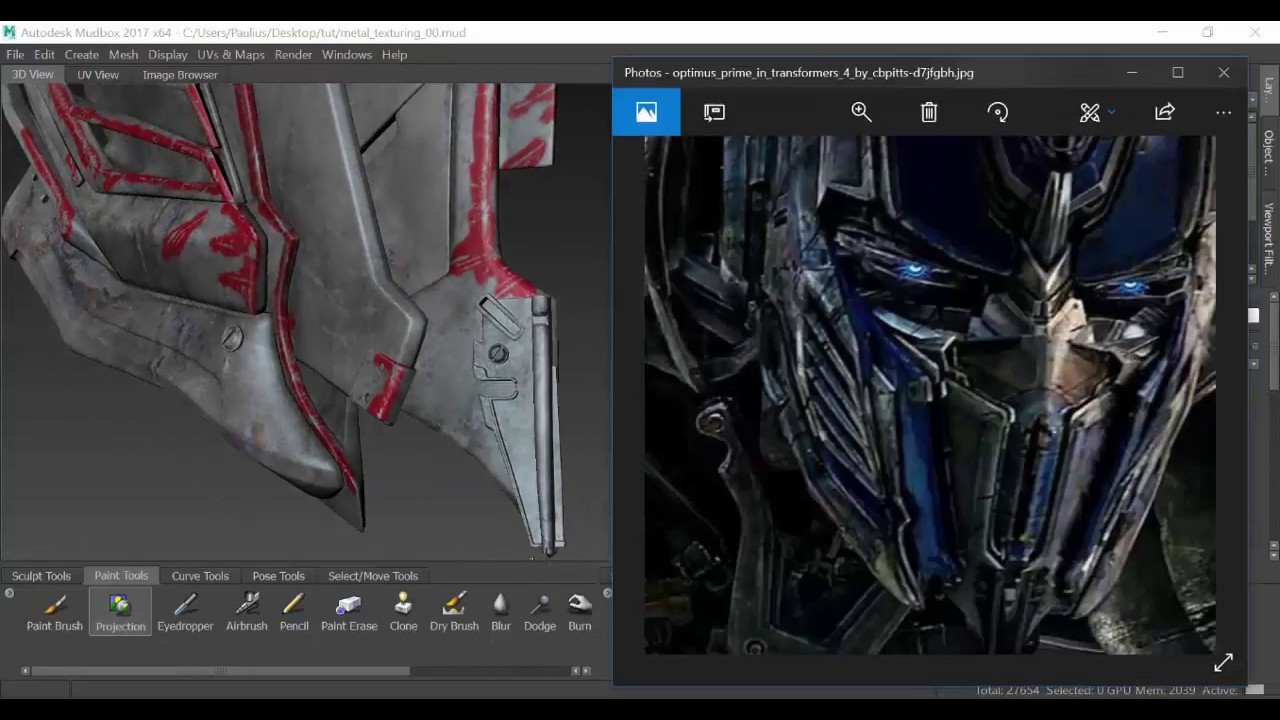
Task: Zoom the photo with the magnifier icon
Action: (x=861, y=112)
